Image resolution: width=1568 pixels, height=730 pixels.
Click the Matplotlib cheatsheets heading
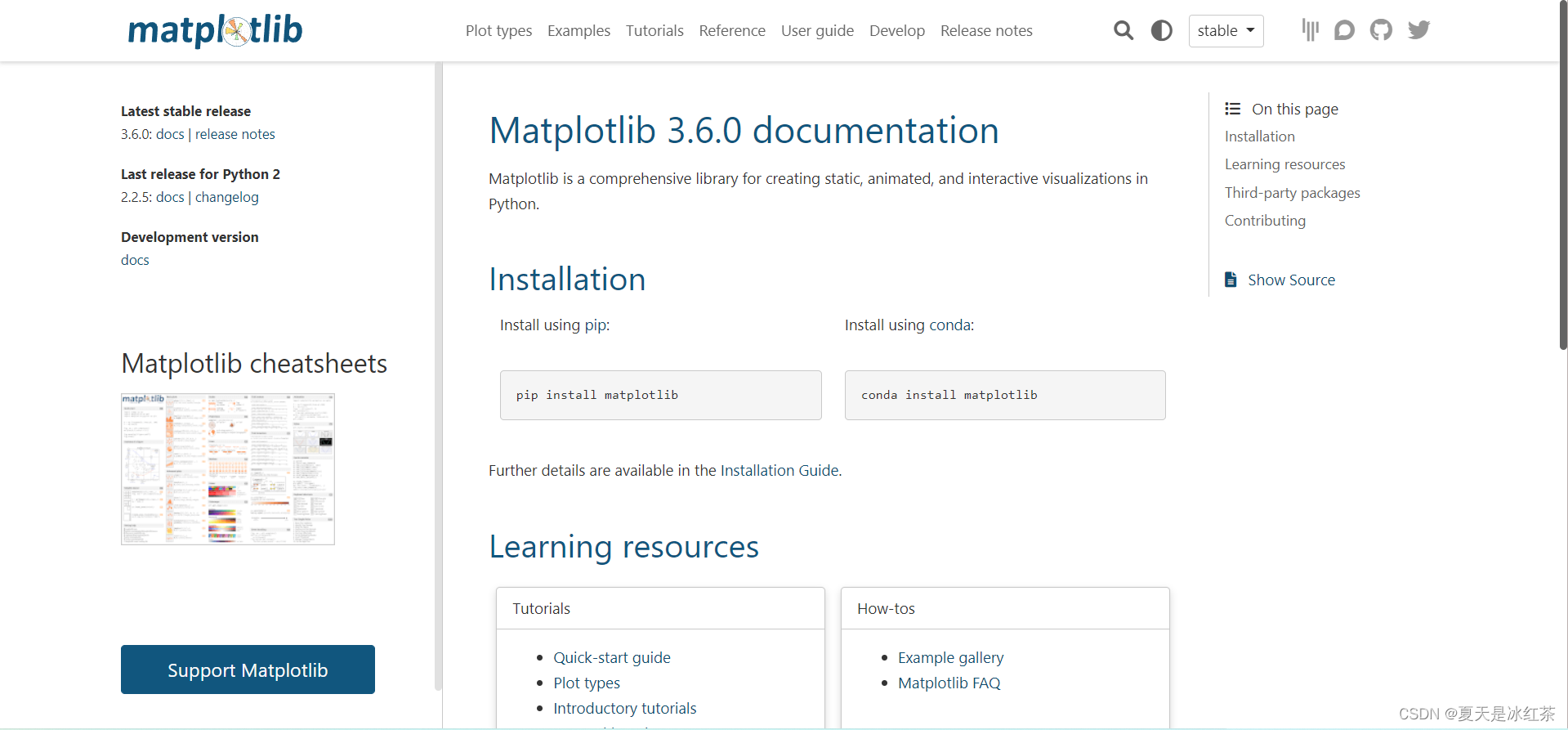pyautogui.click(x=254, y=364)
